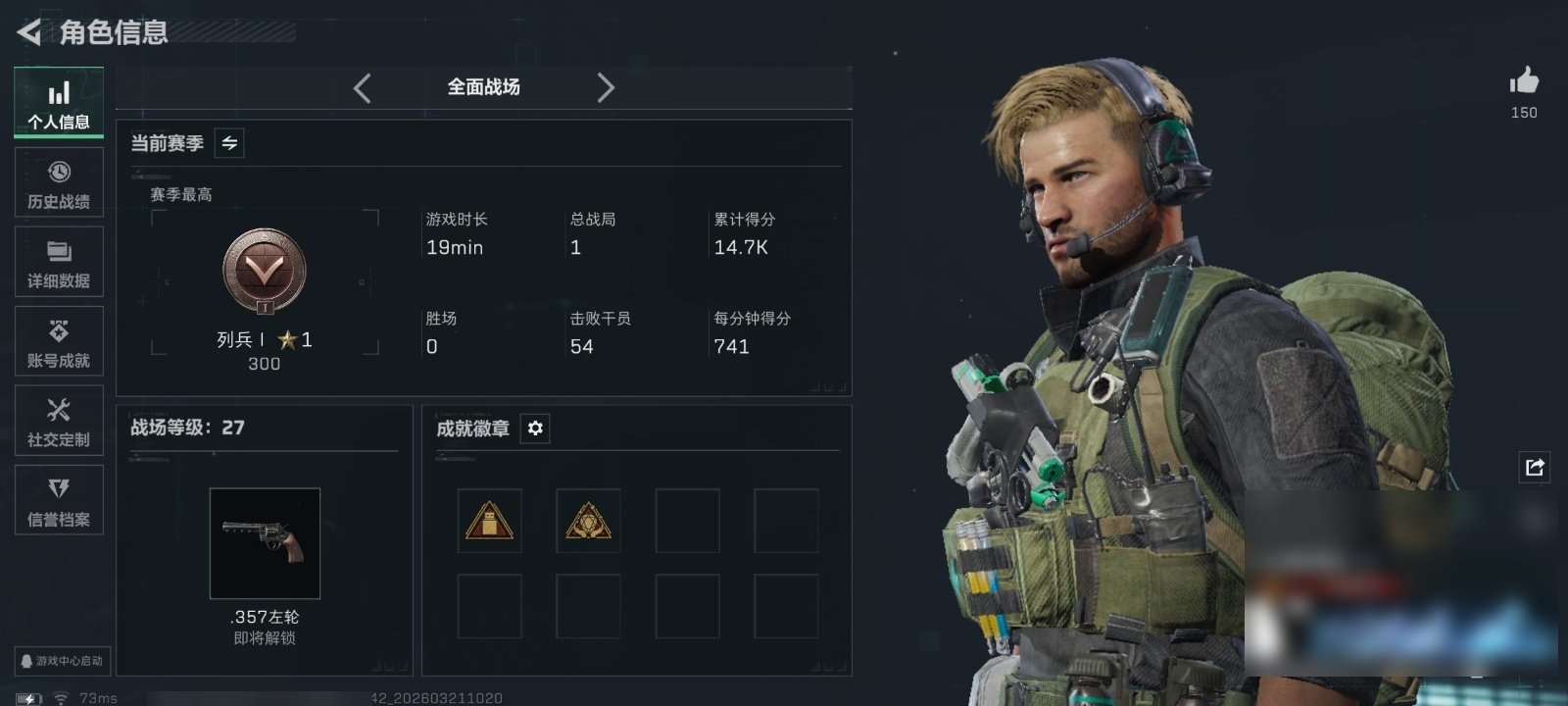Tap the 游戏中心启动 button

tap(61, 661)
